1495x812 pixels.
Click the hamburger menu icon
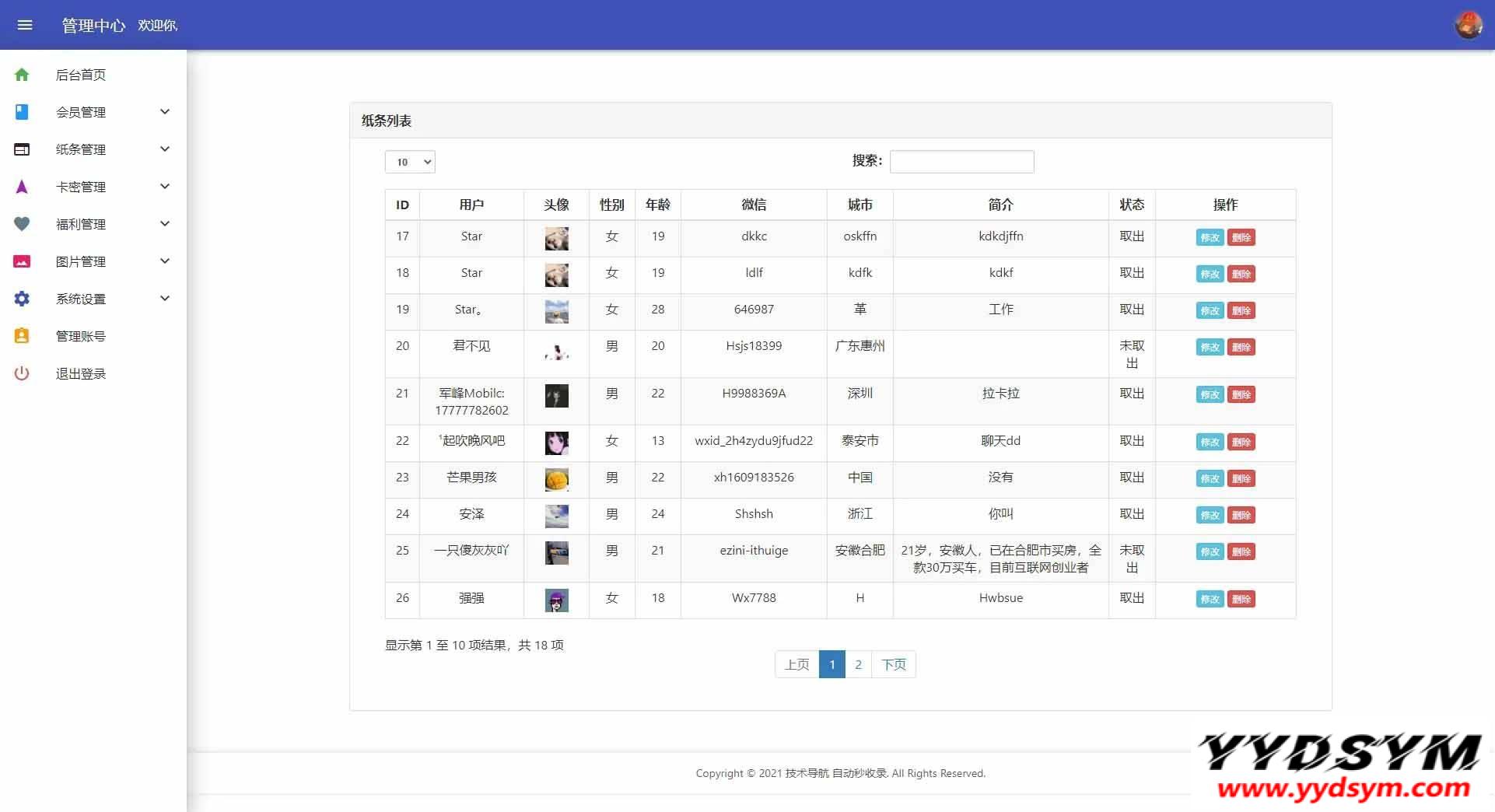pyautogui.click(x=25, y=25)
